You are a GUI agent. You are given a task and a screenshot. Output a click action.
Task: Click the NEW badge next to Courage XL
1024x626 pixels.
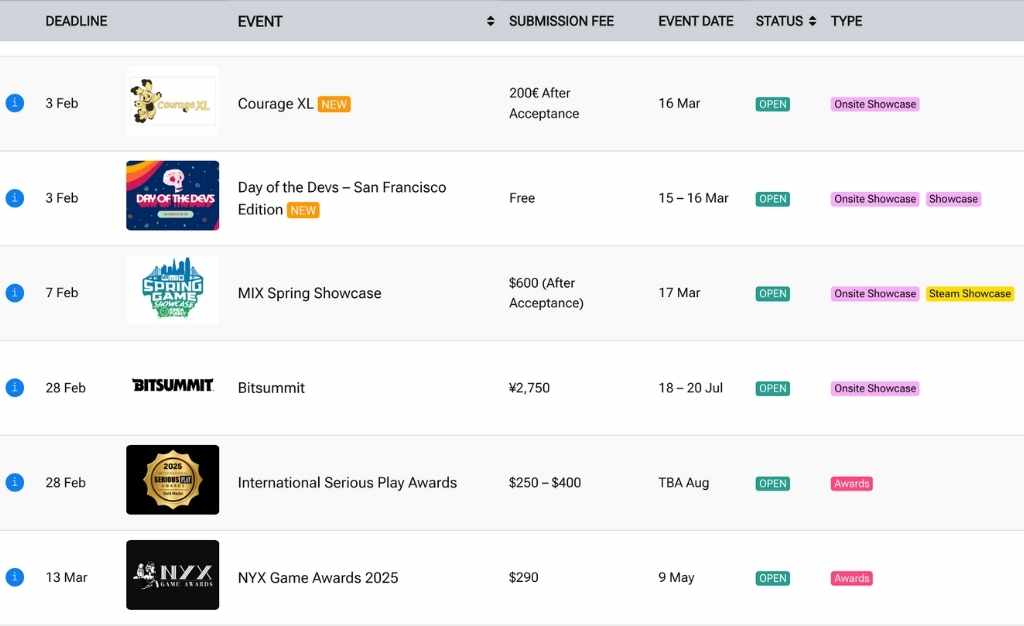click(334, 104)
